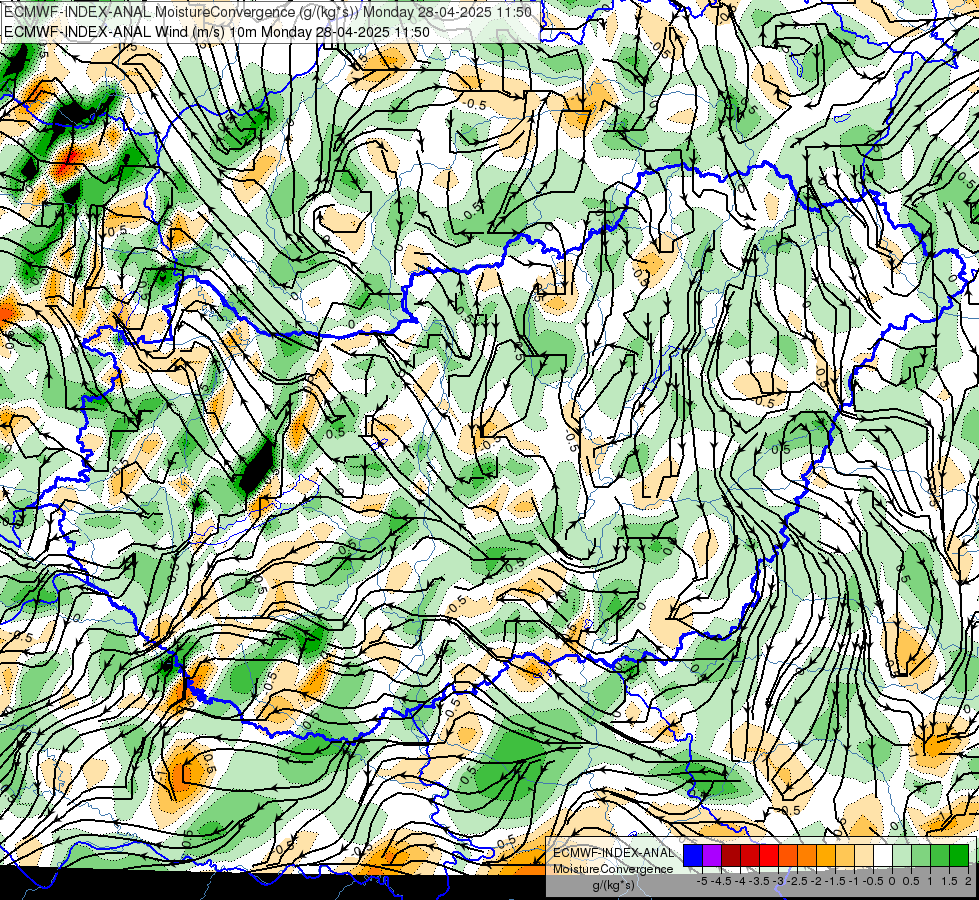This screenshot has height=900, width=979.
Task: Click the legend label MoistureConvergence
Action: coord(613,869)
